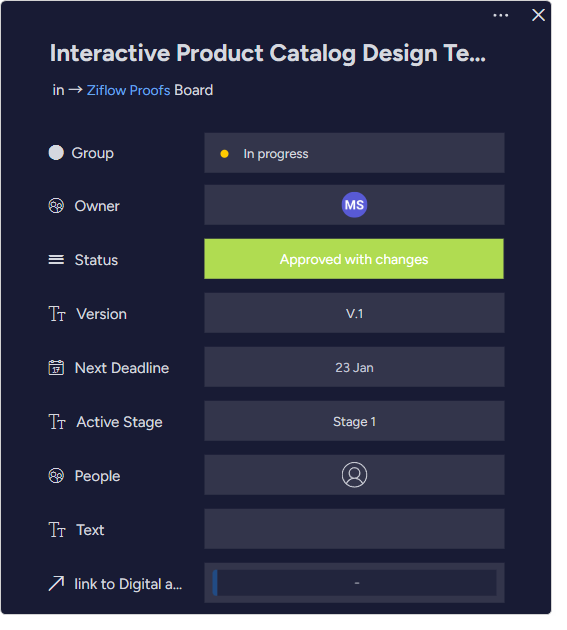
Task: Close the item card panel
Action: (538, 15)
